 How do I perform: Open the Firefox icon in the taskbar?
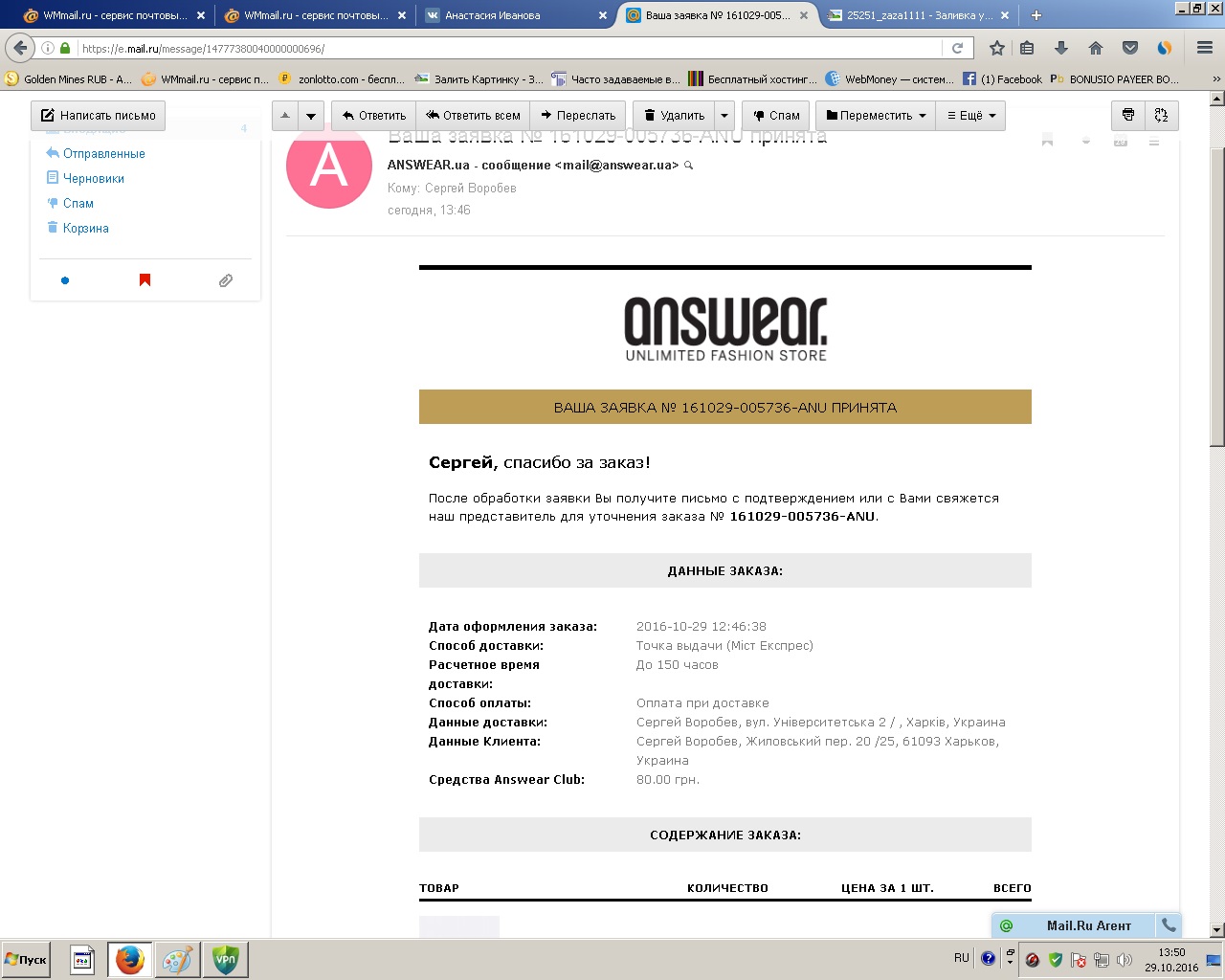(x=130, y=959)
